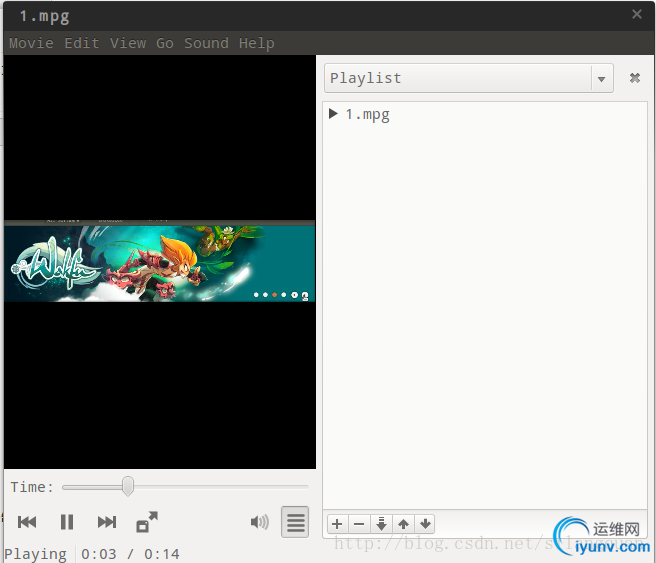The image size is (656, 563).
Task: Open the View menu
Action: [x=128, y=43]
